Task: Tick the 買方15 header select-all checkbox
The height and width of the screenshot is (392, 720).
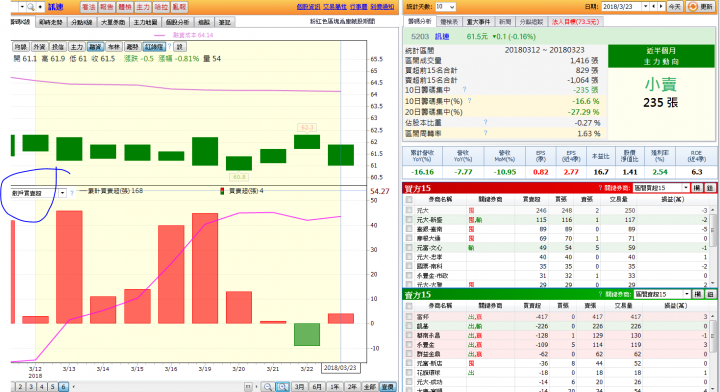Action: [409, 199]
